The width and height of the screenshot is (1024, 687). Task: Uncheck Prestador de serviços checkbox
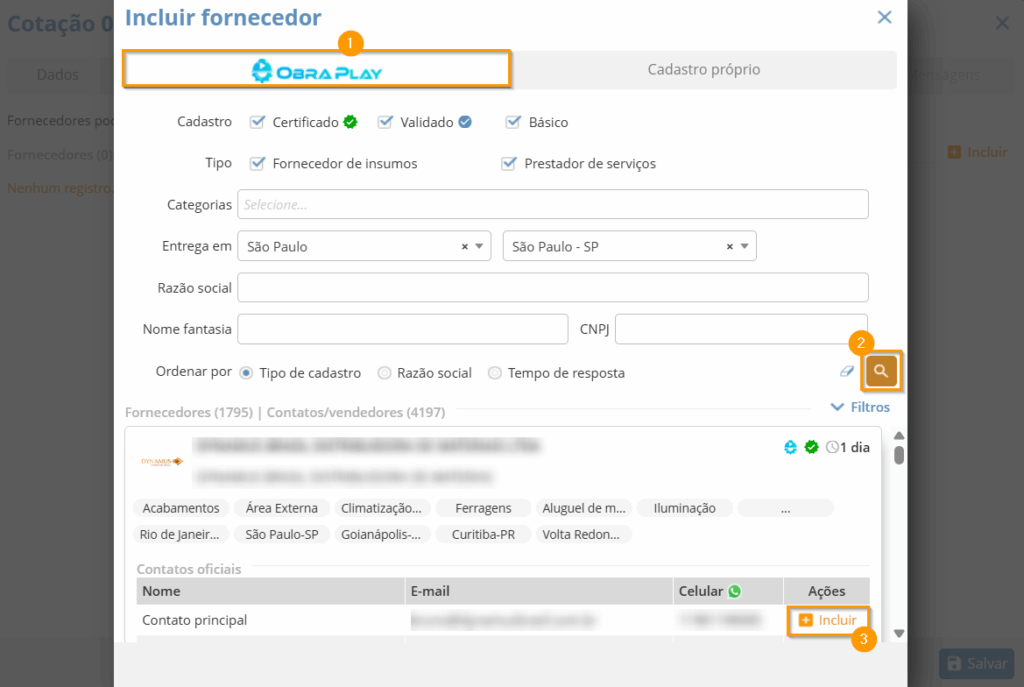(x=509, y=163)
